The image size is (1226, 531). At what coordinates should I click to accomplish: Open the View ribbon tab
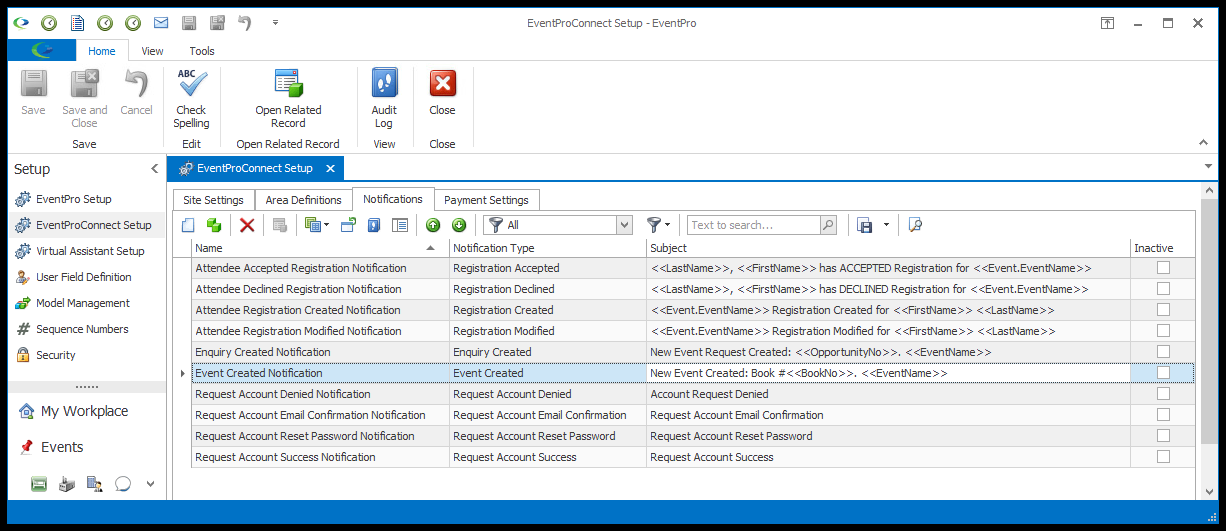(152, 51)
